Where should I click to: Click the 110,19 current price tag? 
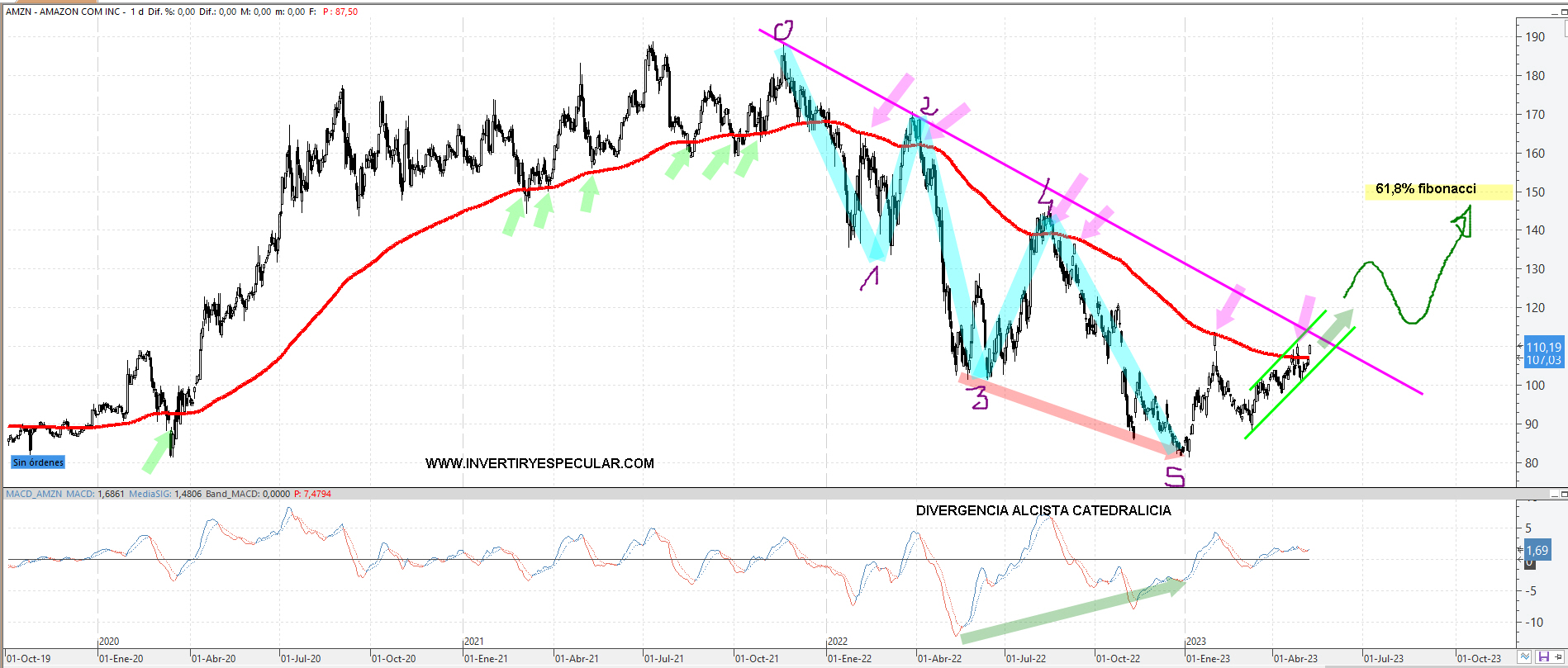[x=1543, y=348]
